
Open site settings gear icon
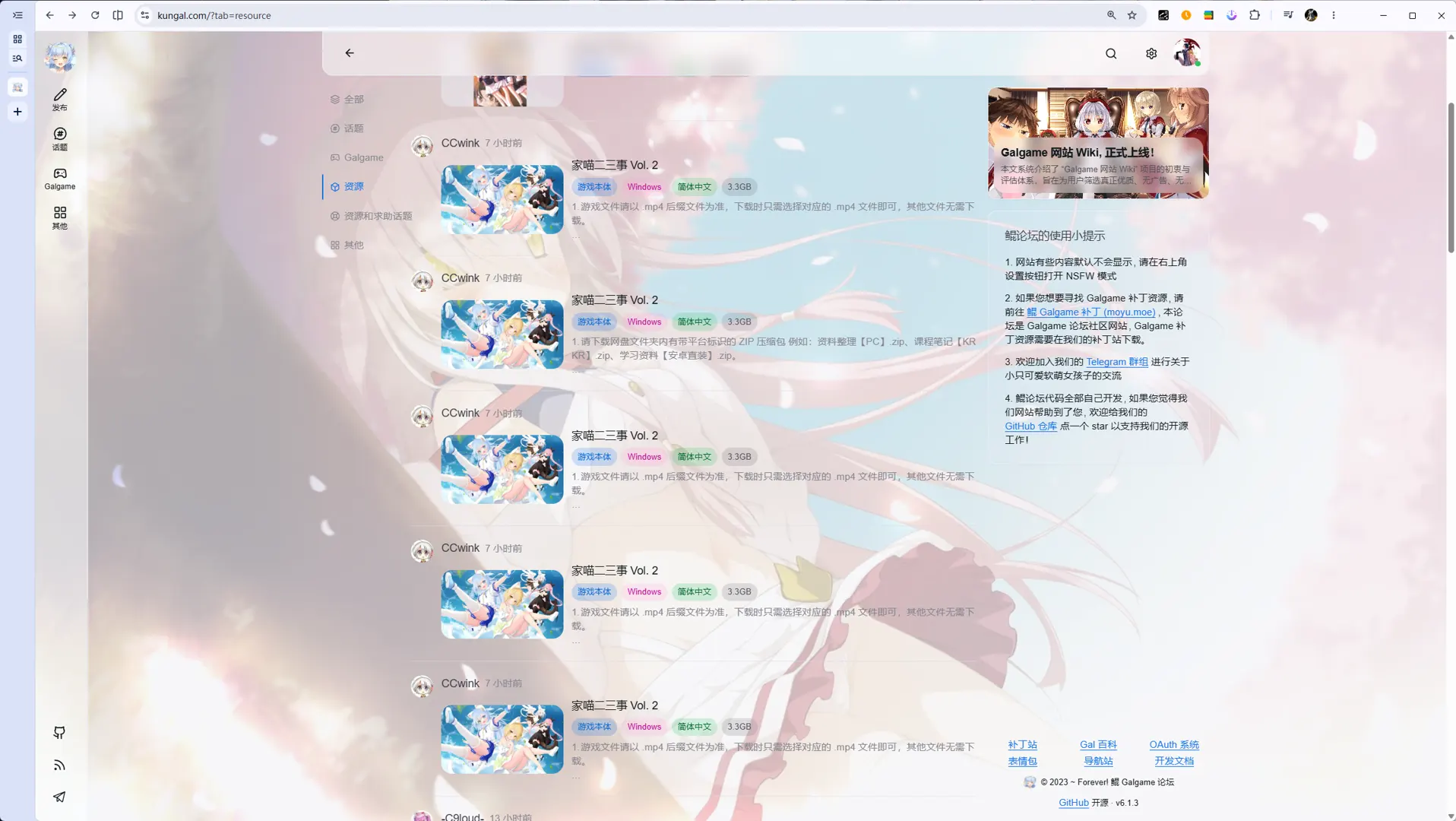1151,54
